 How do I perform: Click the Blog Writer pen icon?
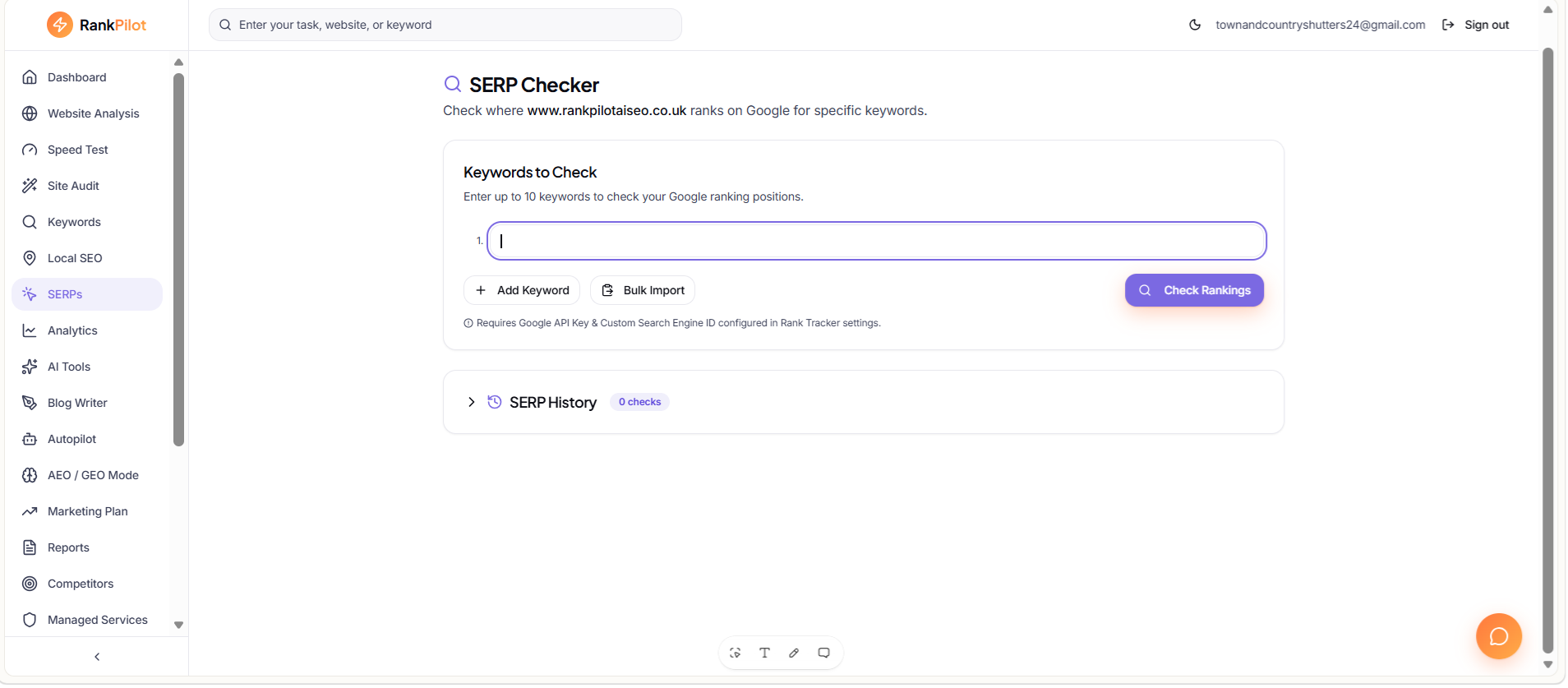coord(30,403)
